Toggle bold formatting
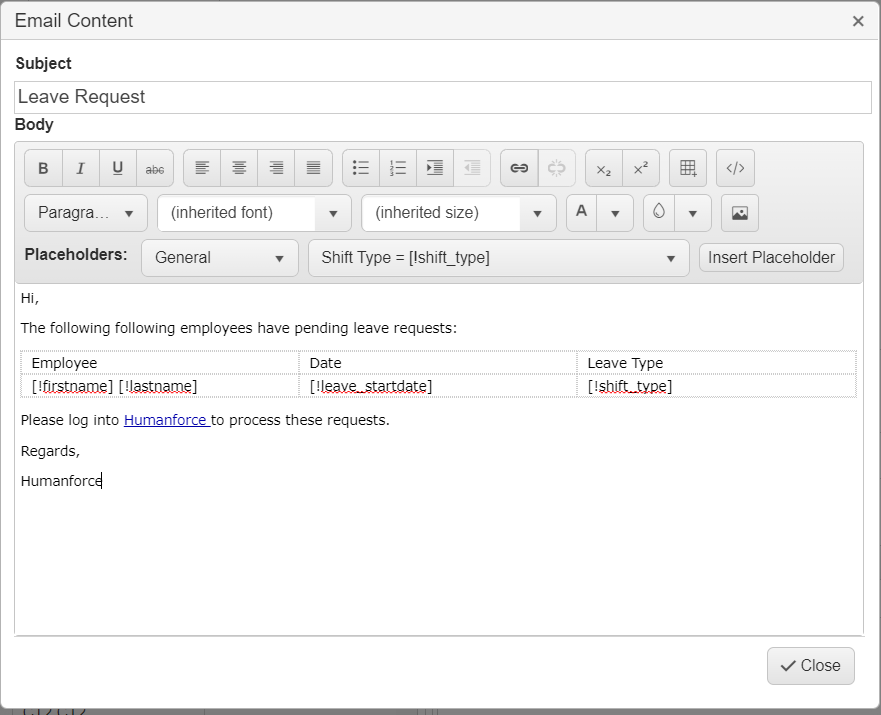Image resolution: width=881 pixels, height=715 pixels. (x=43, y=168)
